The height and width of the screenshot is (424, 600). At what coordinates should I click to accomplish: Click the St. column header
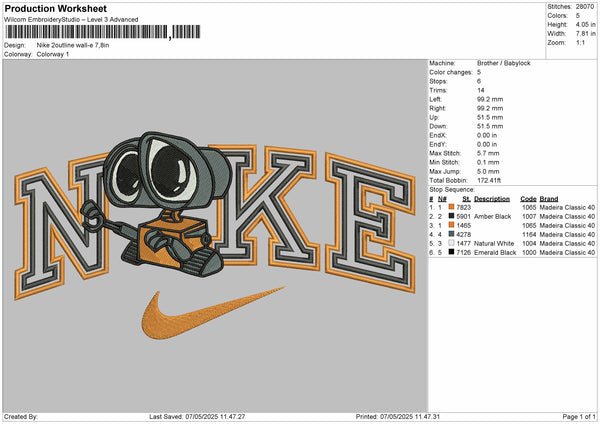coord(466,199)
